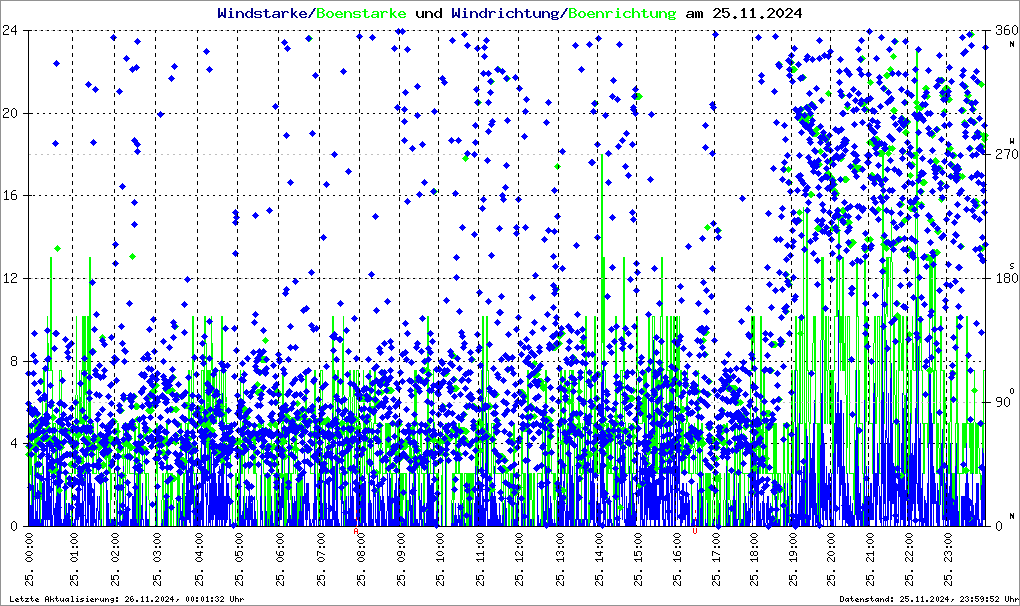Click the red 'A' sunrise marker near 08:00

point(356,531)
